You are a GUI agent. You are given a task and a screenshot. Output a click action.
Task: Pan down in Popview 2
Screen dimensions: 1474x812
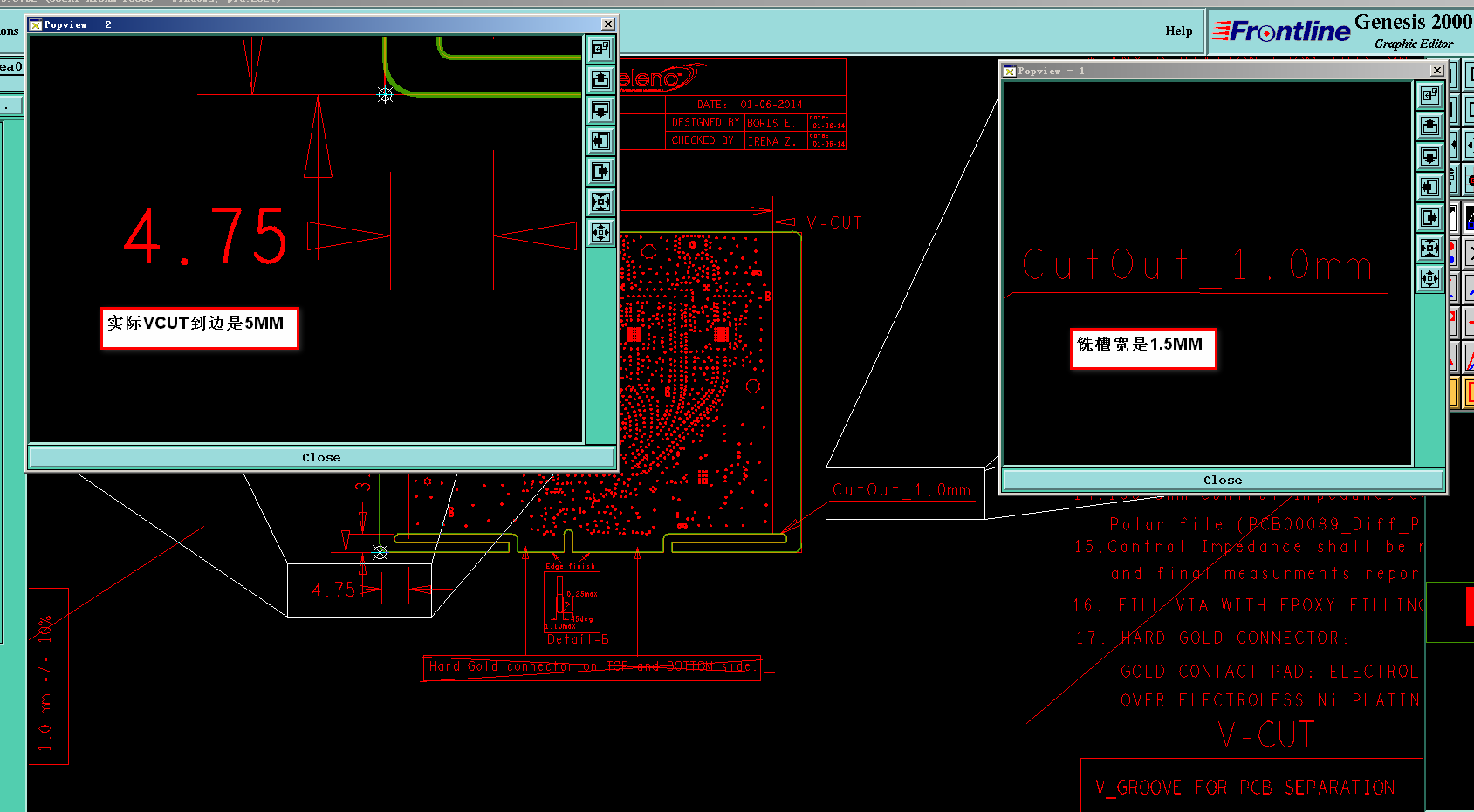[600, 110]
